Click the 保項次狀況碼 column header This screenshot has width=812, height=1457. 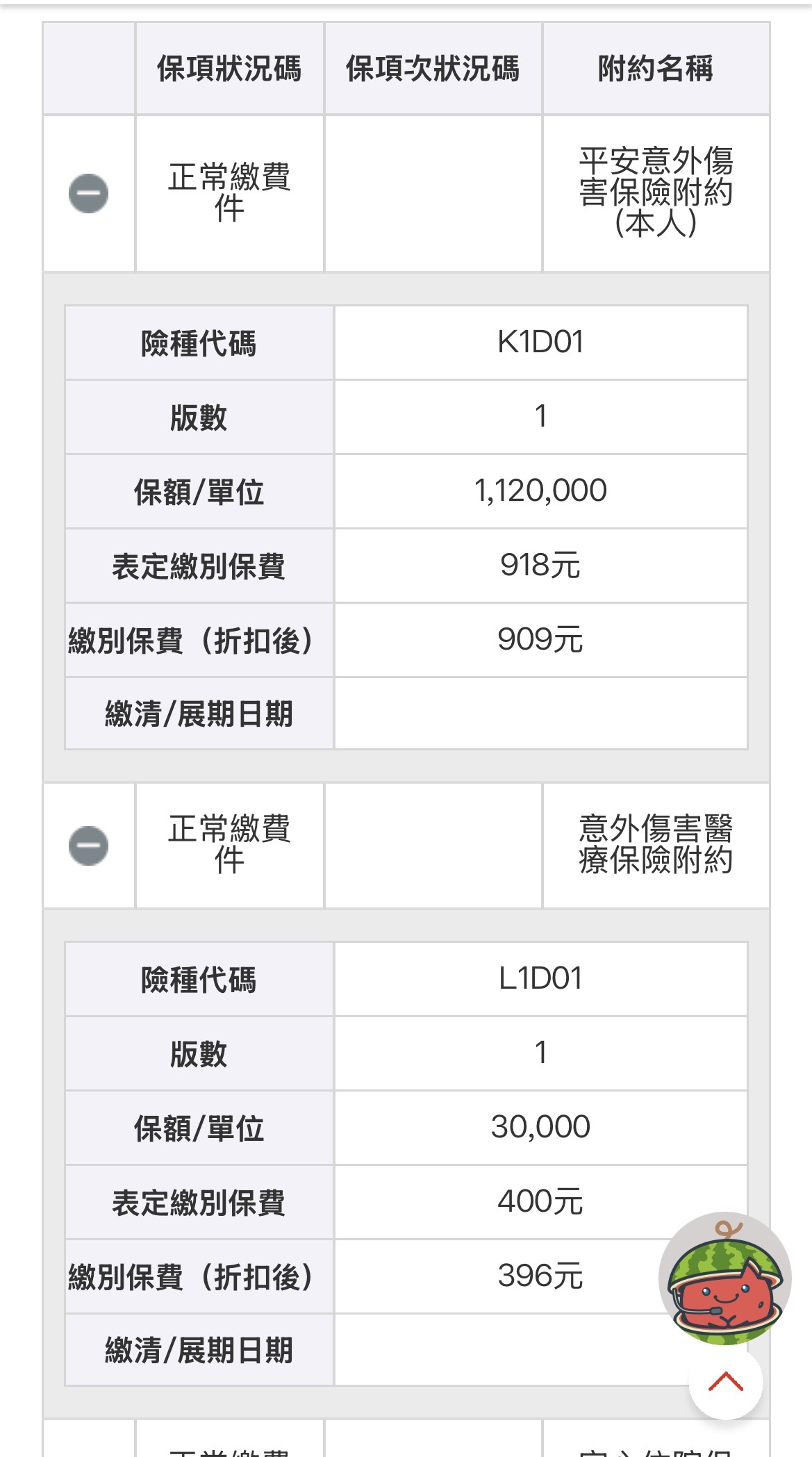point(432,69)
